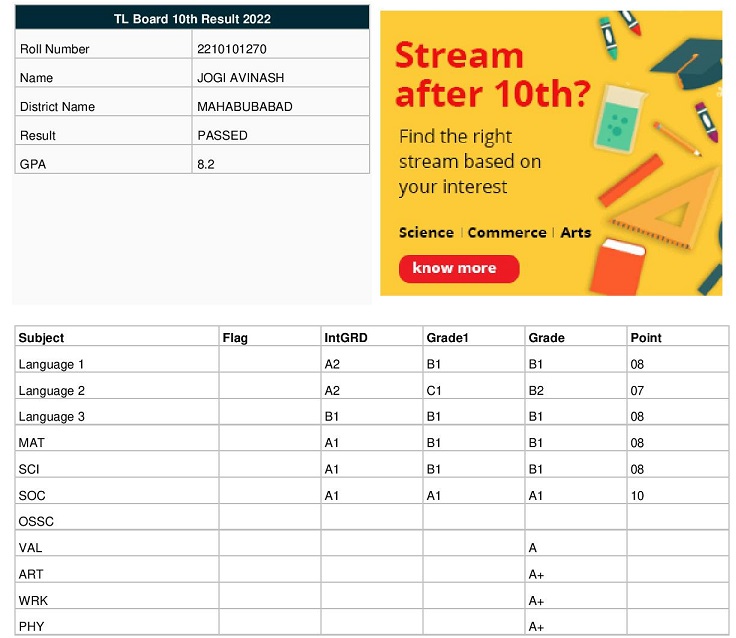This screenshot has width=736, height=638.
Task: Select the 'VAL' subject cell
Action: pyautogui.click(x=117, y=544)
